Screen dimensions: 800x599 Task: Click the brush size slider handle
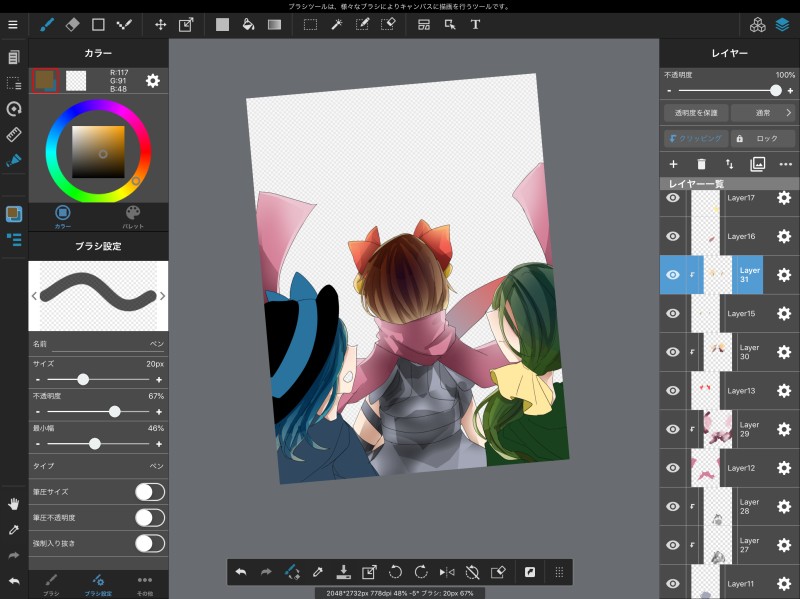click(x=83, y=380)
